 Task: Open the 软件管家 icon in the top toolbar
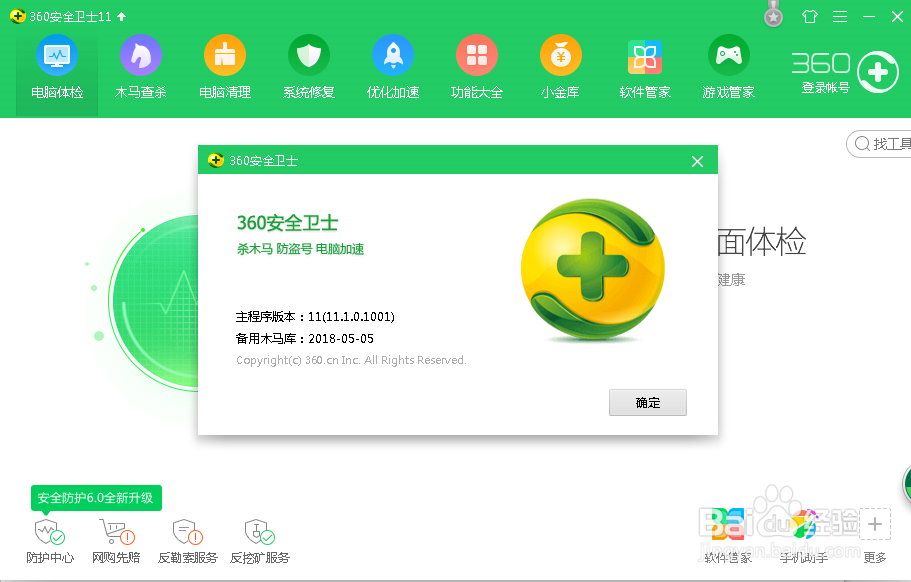point(645,56)
